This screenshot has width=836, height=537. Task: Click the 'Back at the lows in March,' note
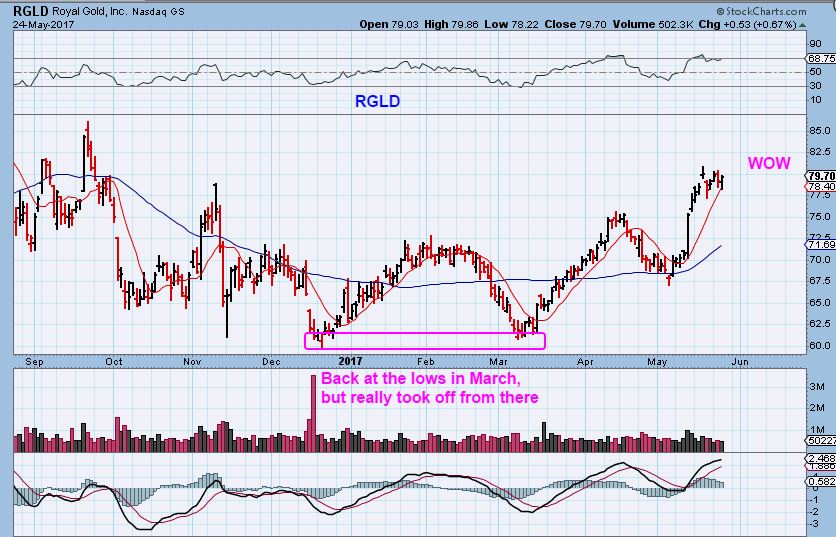pos(421,379)
